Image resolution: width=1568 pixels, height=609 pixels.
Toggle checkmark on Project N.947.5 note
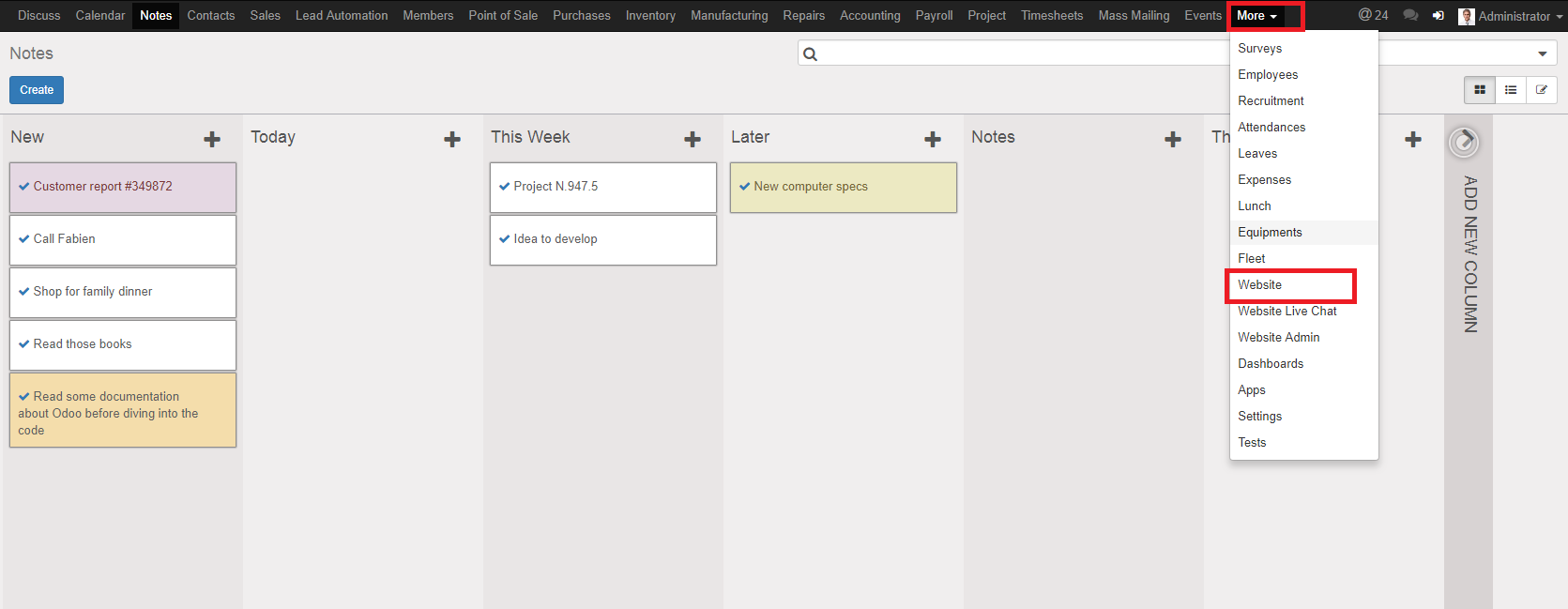pyautogui.click(x=505, y=187)
